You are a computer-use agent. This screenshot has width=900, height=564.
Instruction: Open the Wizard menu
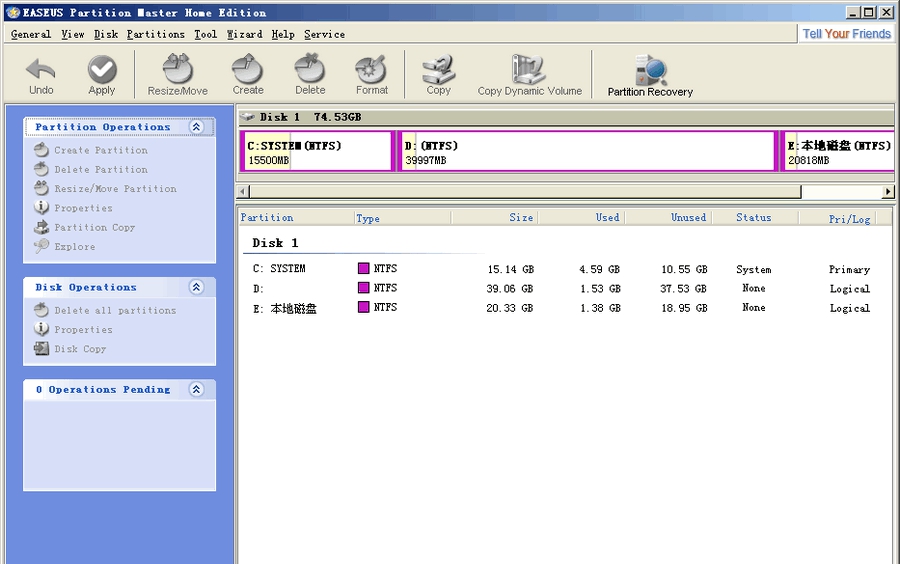pyautogui.click(x=244, y=34)
